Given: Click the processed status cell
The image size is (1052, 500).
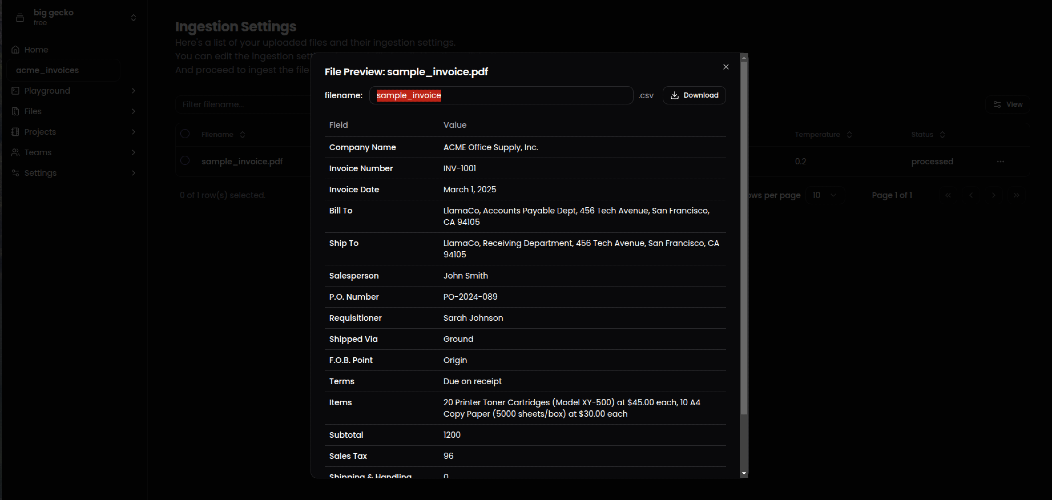Looking at the screenshot, I should click(x=932, y=162).
